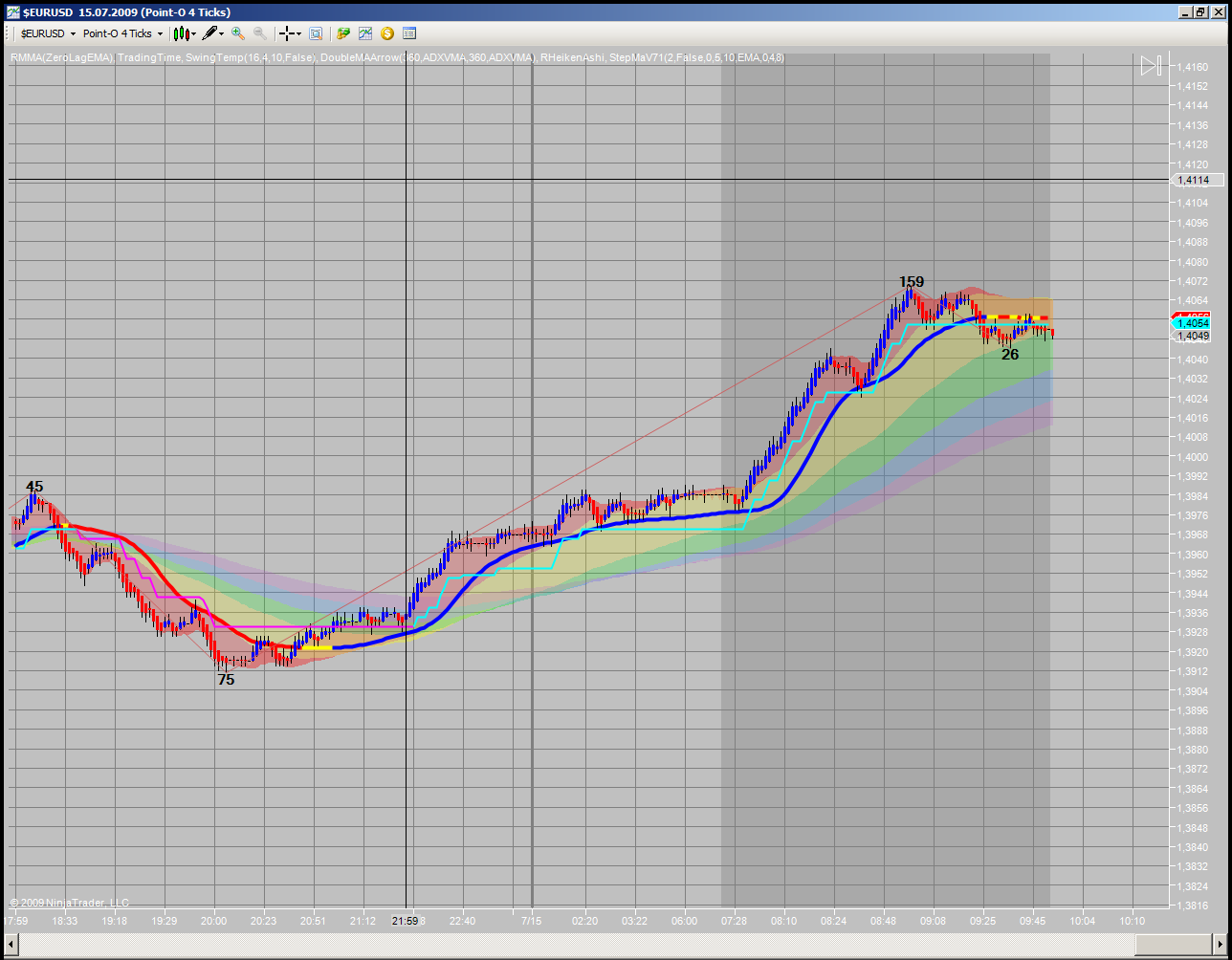Click the swing label 45

point(34,486)
